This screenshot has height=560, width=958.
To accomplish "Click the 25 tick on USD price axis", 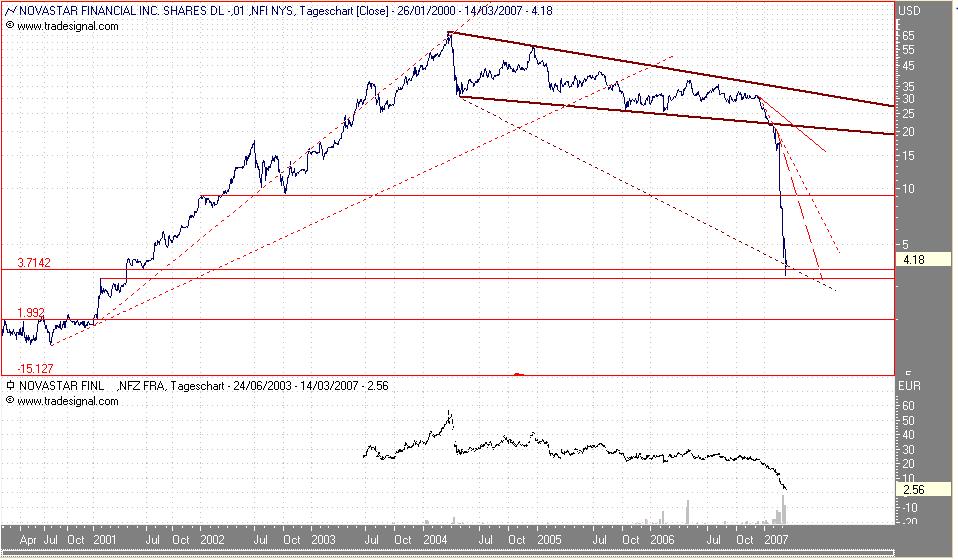I will click(908, 114).
